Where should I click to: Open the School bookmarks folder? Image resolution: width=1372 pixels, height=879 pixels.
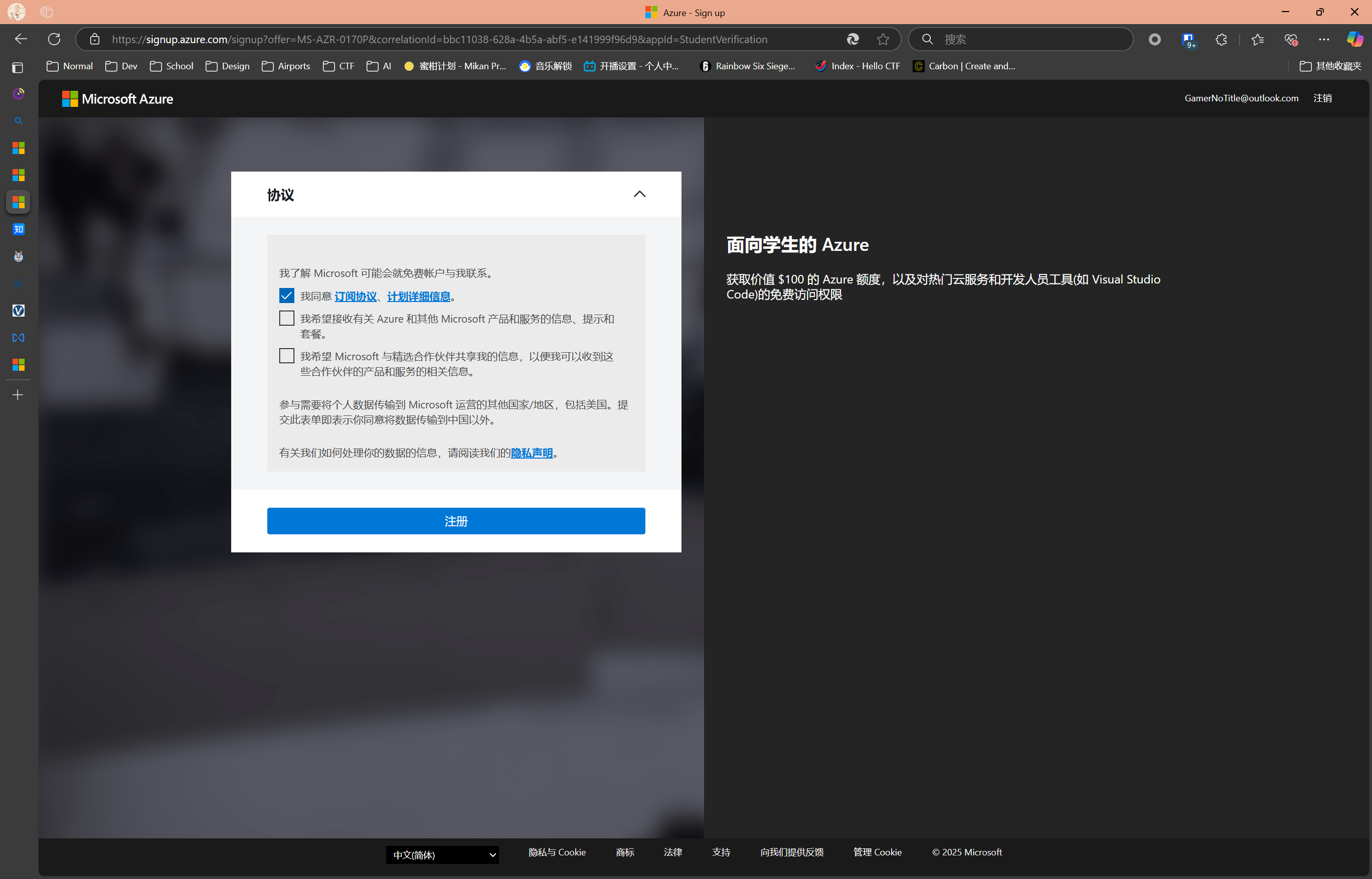coord(171,66)
